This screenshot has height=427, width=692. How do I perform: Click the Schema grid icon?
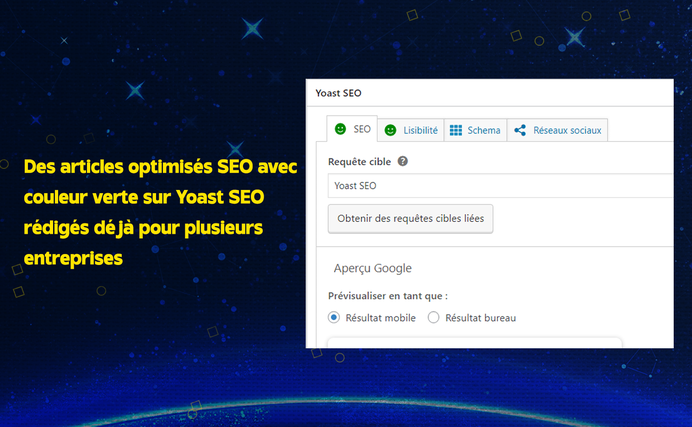[456, 130]
